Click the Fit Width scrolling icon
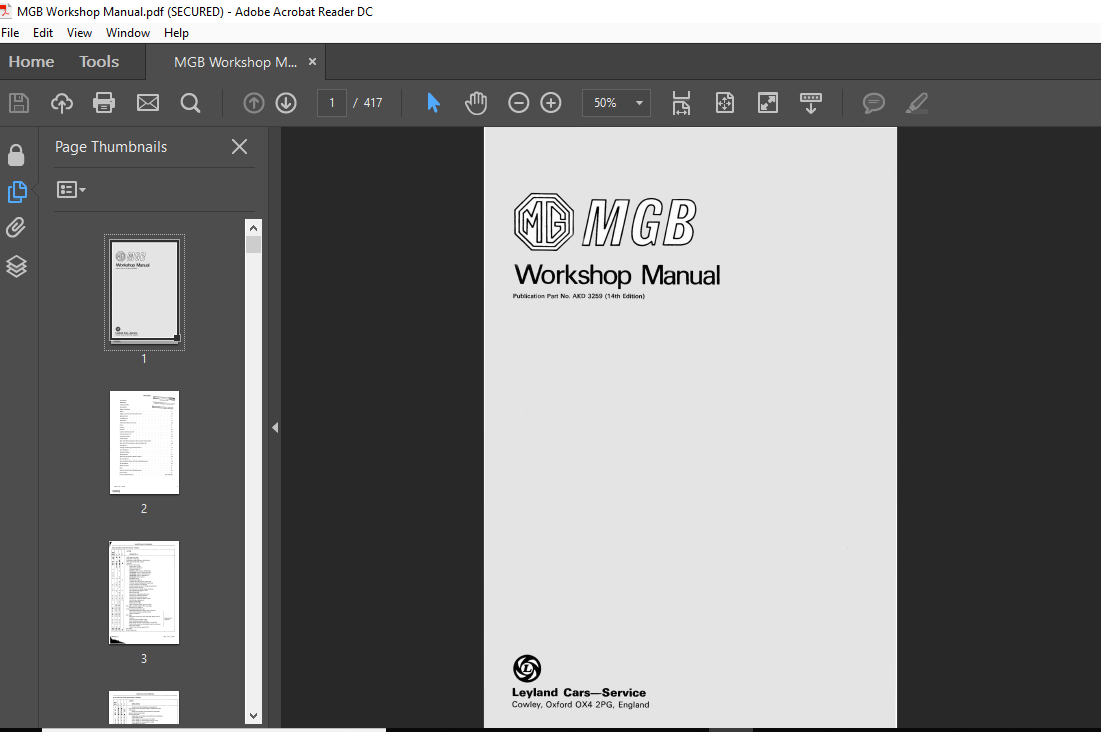The height and width of the screenshot is (732, 1101). click(x=681, y=103)
